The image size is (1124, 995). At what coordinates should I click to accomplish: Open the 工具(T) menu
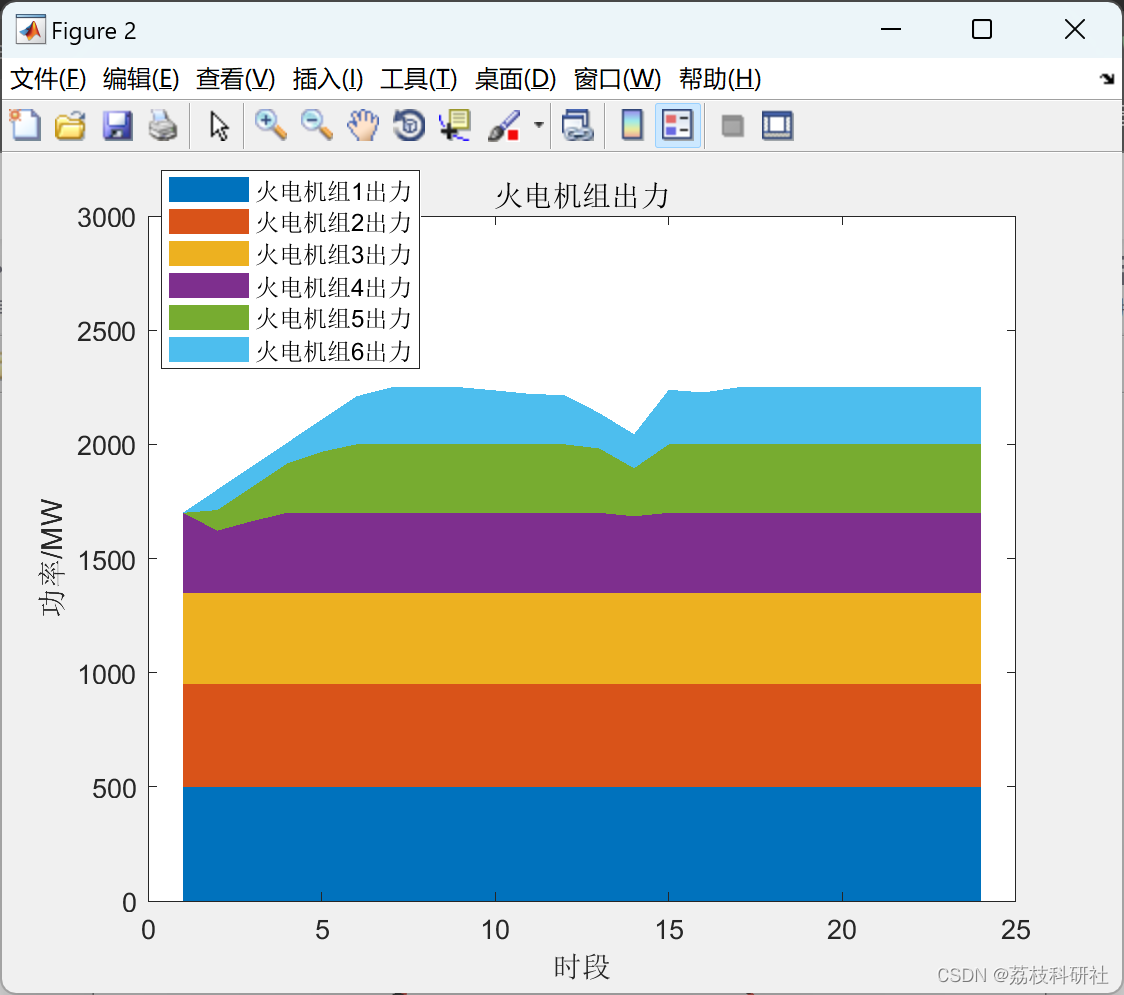tap(419, 79)
